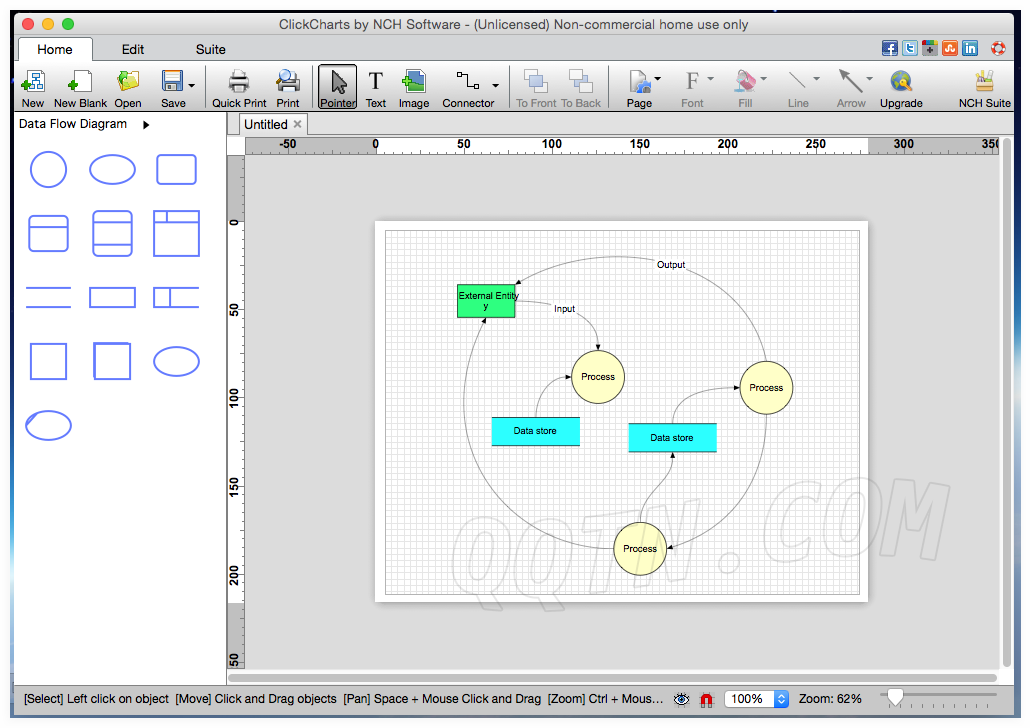Expand the Connector type dropdown arrow

[496, 86]
